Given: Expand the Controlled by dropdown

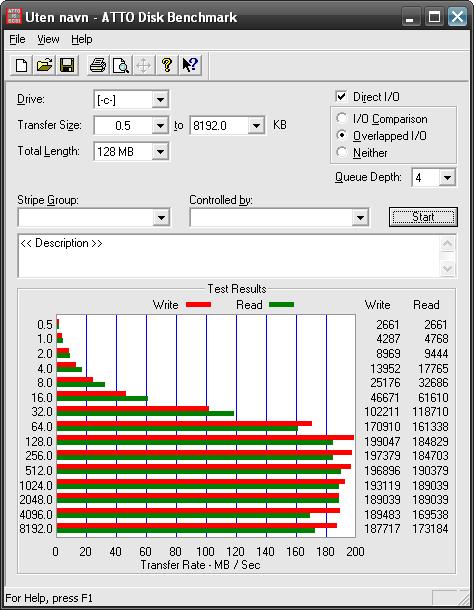Looking at the screenshot, I should tap(360, 217).
